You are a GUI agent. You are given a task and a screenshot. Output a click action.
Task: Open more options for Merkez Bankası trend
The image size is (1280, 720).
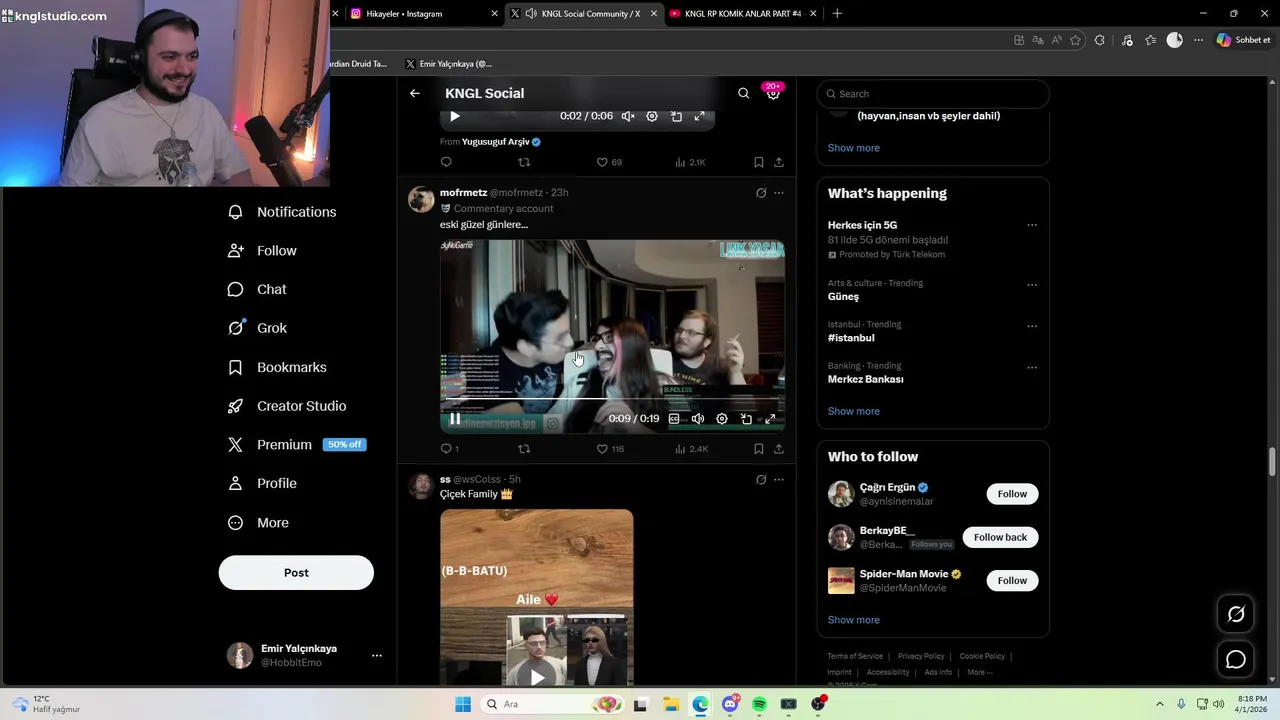coord(1032,367)
